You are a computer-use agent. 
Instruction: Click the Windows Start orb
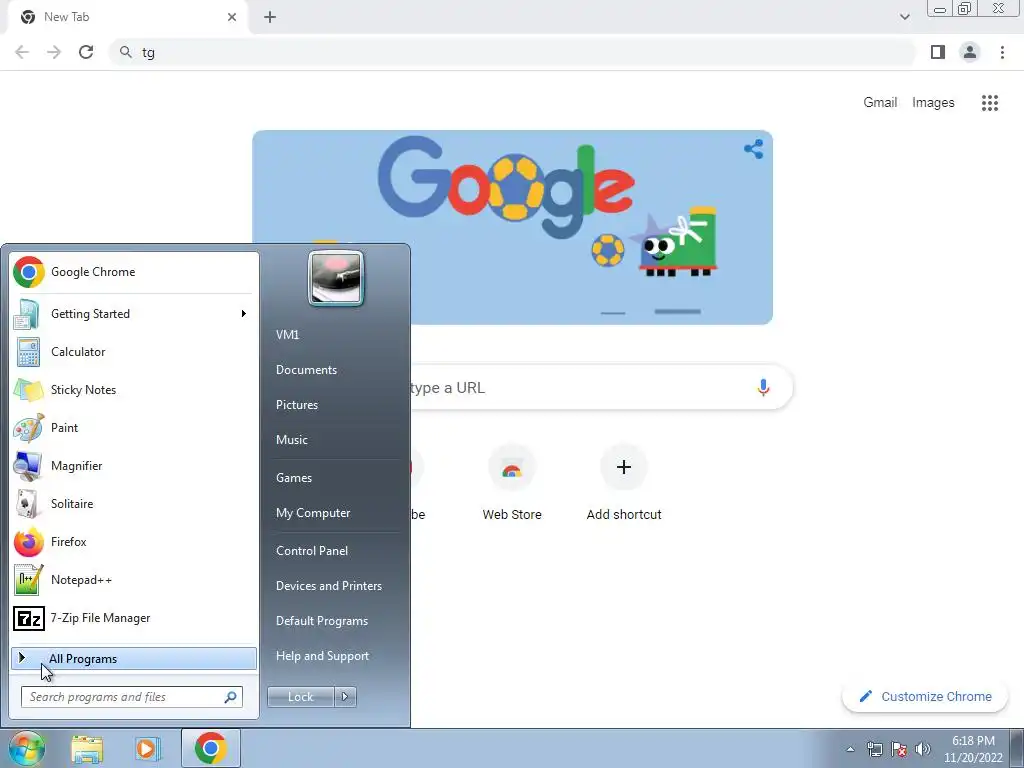coord(26,748)
